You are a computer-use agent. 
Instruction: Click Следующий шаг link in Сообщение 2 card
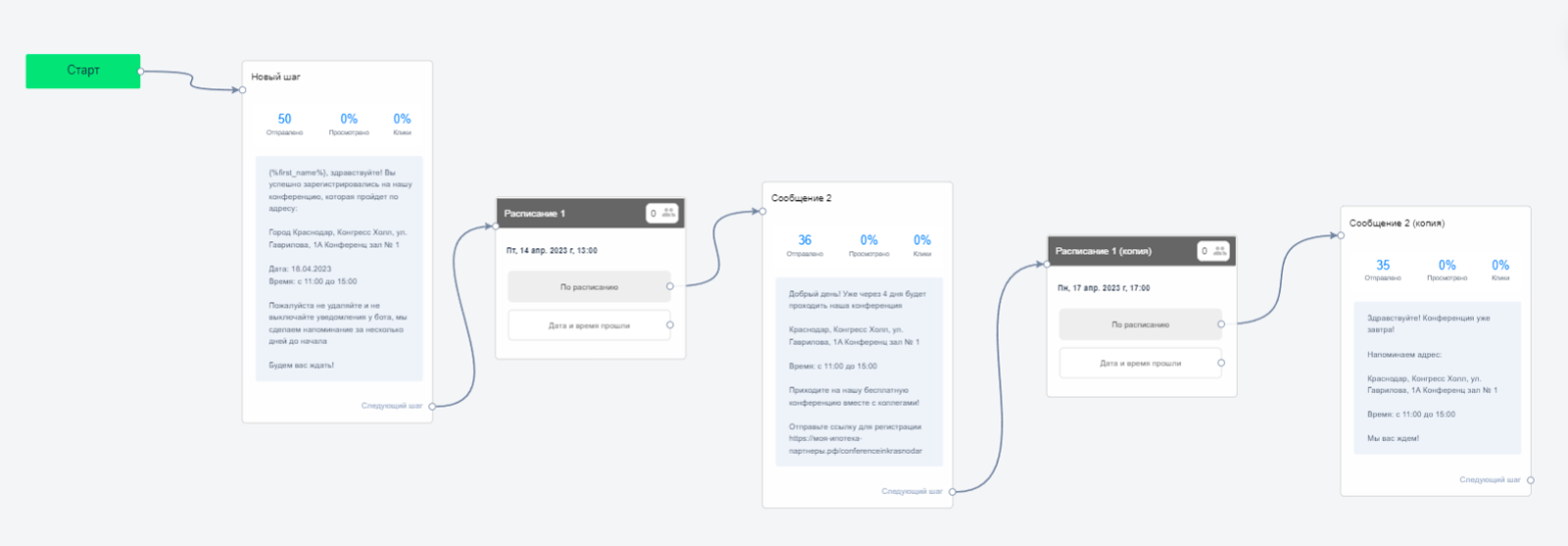tap(911, 491)
